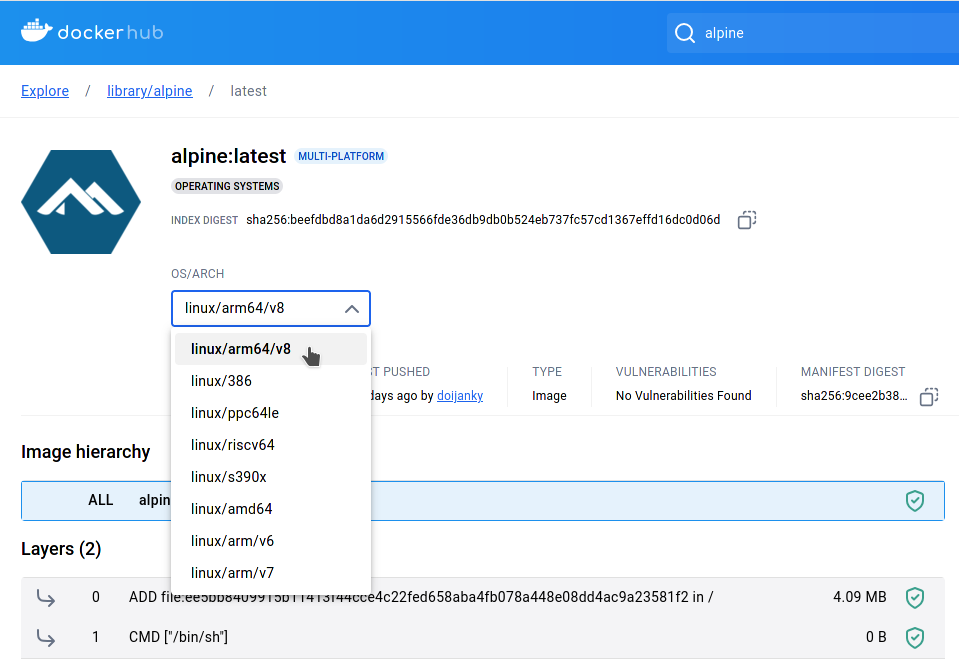Select linux/386 from architecture list
Viewport: 959px width, 663px height.
(x=222, y=381)
